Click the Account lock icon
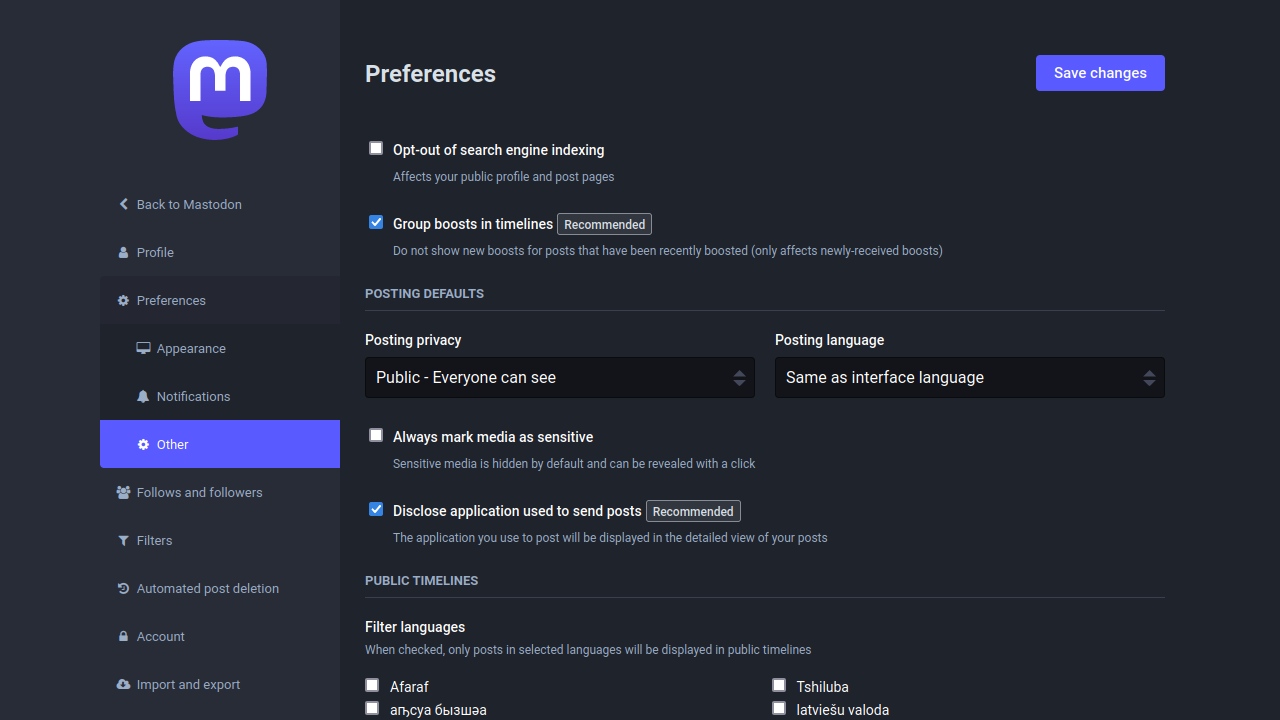 [x=122, y=636]
